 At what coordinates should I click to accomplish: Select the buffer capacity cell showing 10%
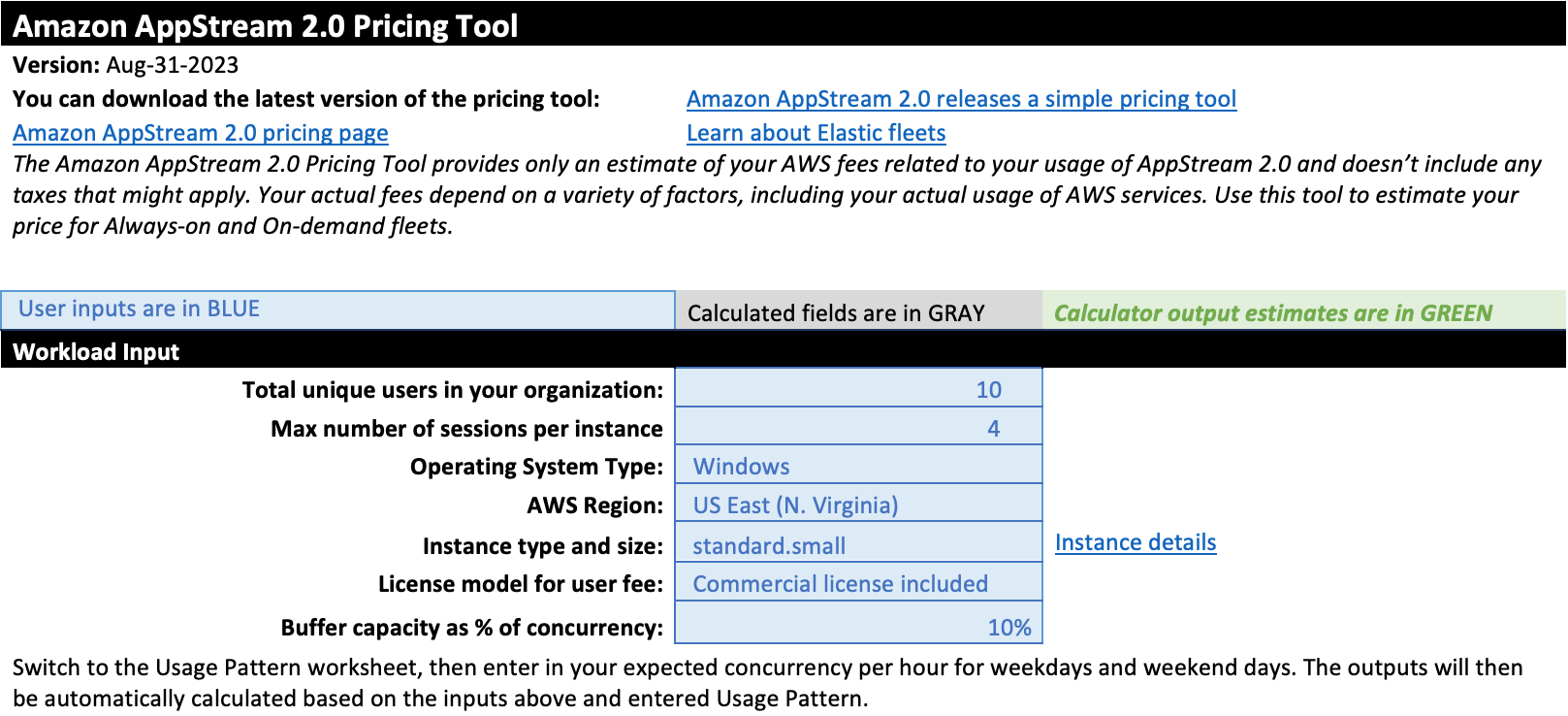coord(858,623)
